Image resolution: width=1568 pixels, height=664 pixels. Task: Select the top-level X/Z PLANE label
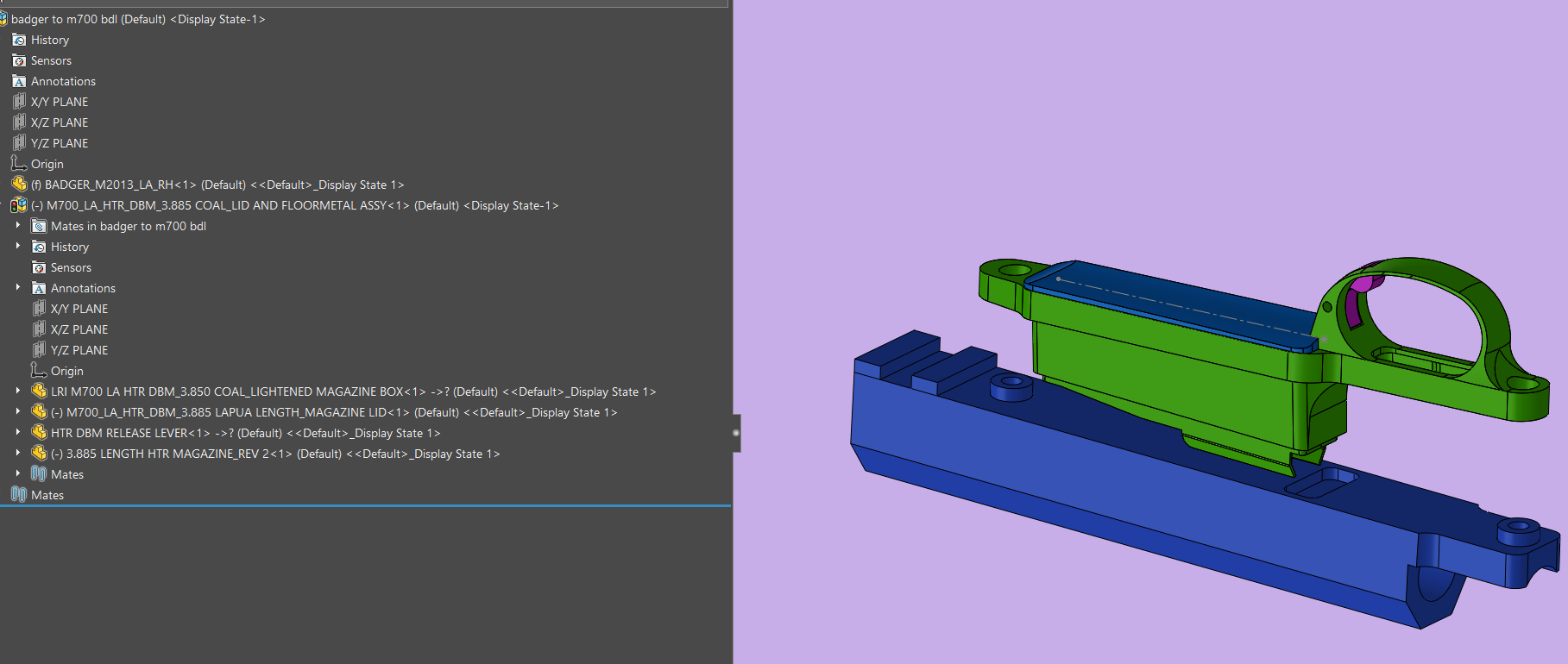coord(60,122)
